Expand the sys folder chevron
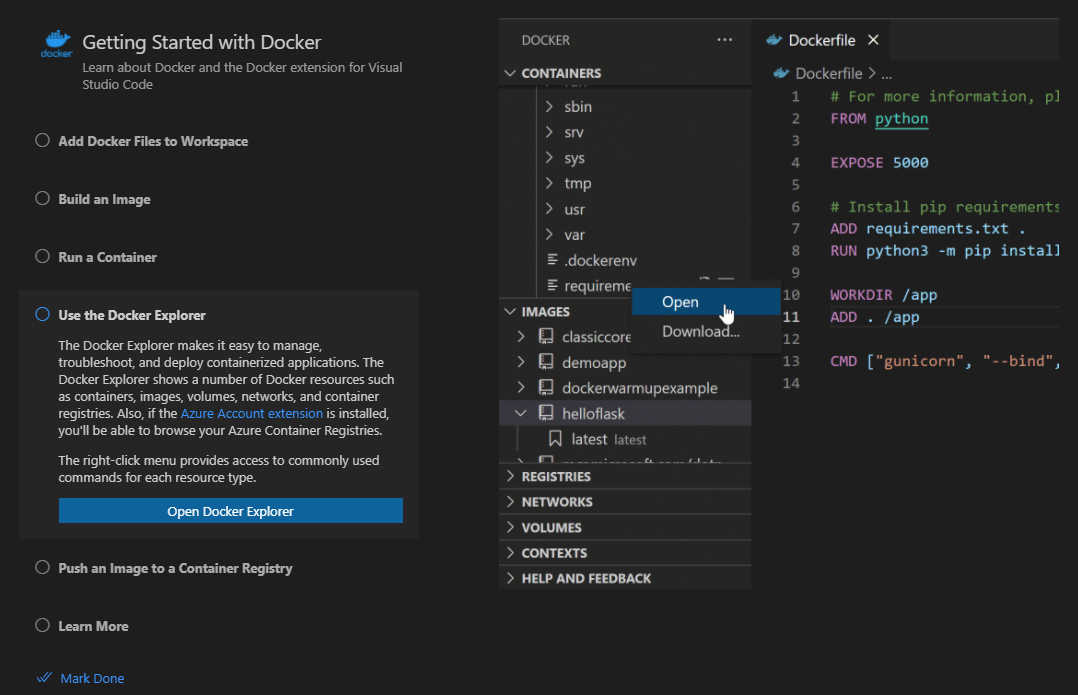1078x695 pixels. pyautogui.click(x=549, y=157)
